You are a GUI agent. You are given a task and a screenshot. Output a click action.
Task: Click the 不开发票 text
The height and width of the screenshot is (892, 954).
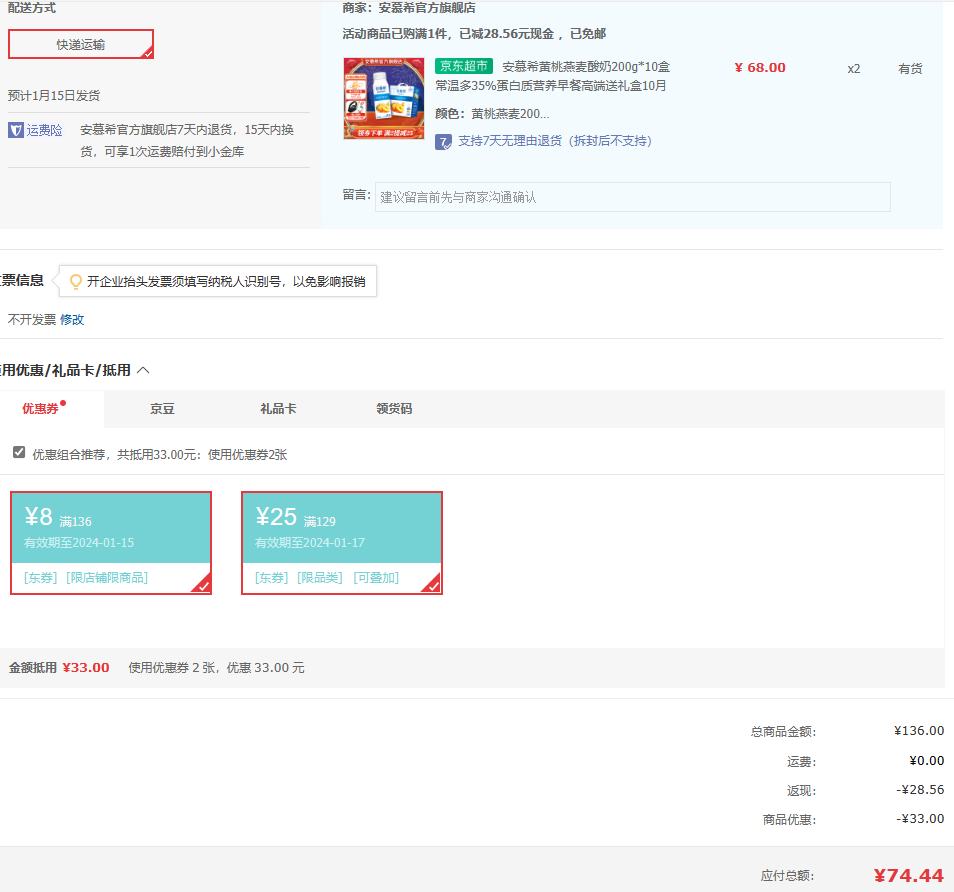32,319
